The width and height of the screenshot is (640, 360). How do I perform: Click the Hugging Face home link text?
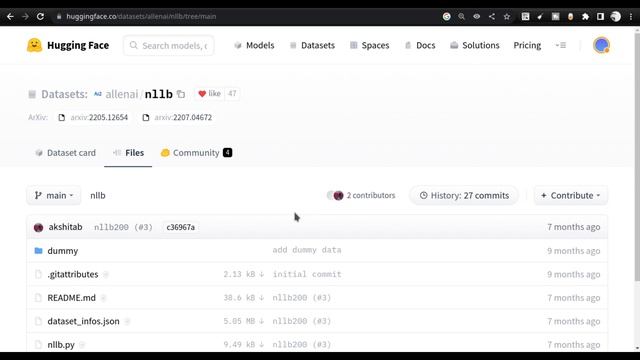pos(78,45)
